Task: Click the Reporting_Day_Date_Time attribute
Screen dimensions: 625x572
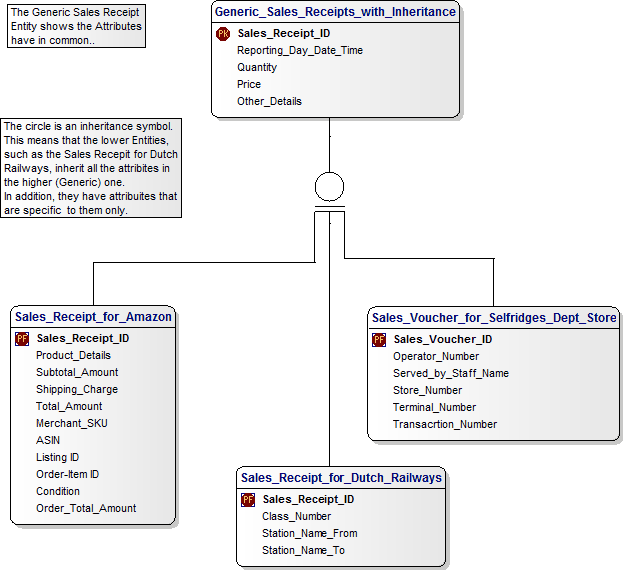Action: (300, 50)
